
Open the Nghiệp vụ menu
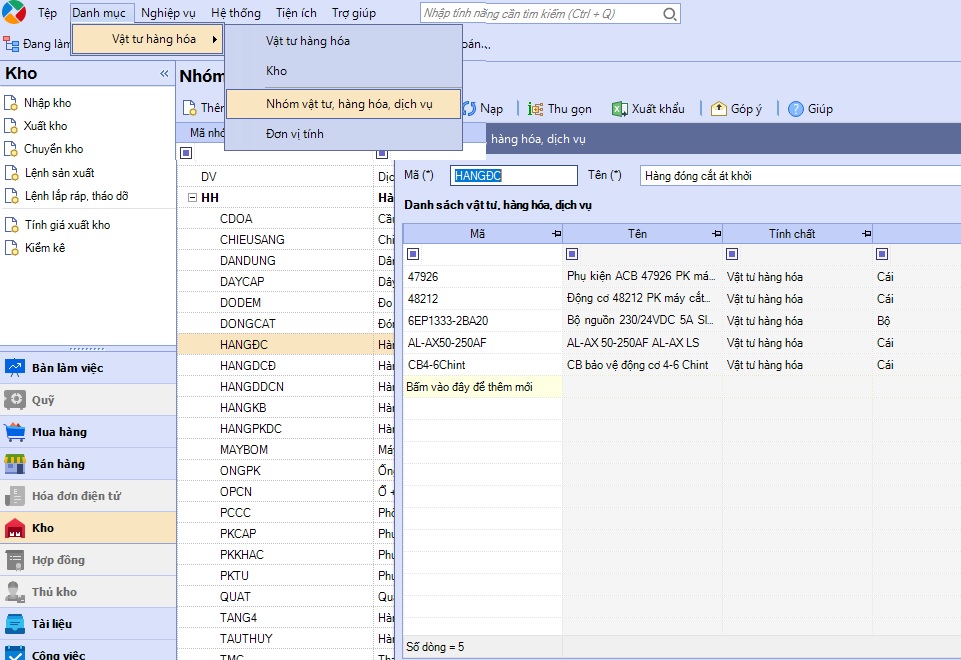tap(168, 13)
